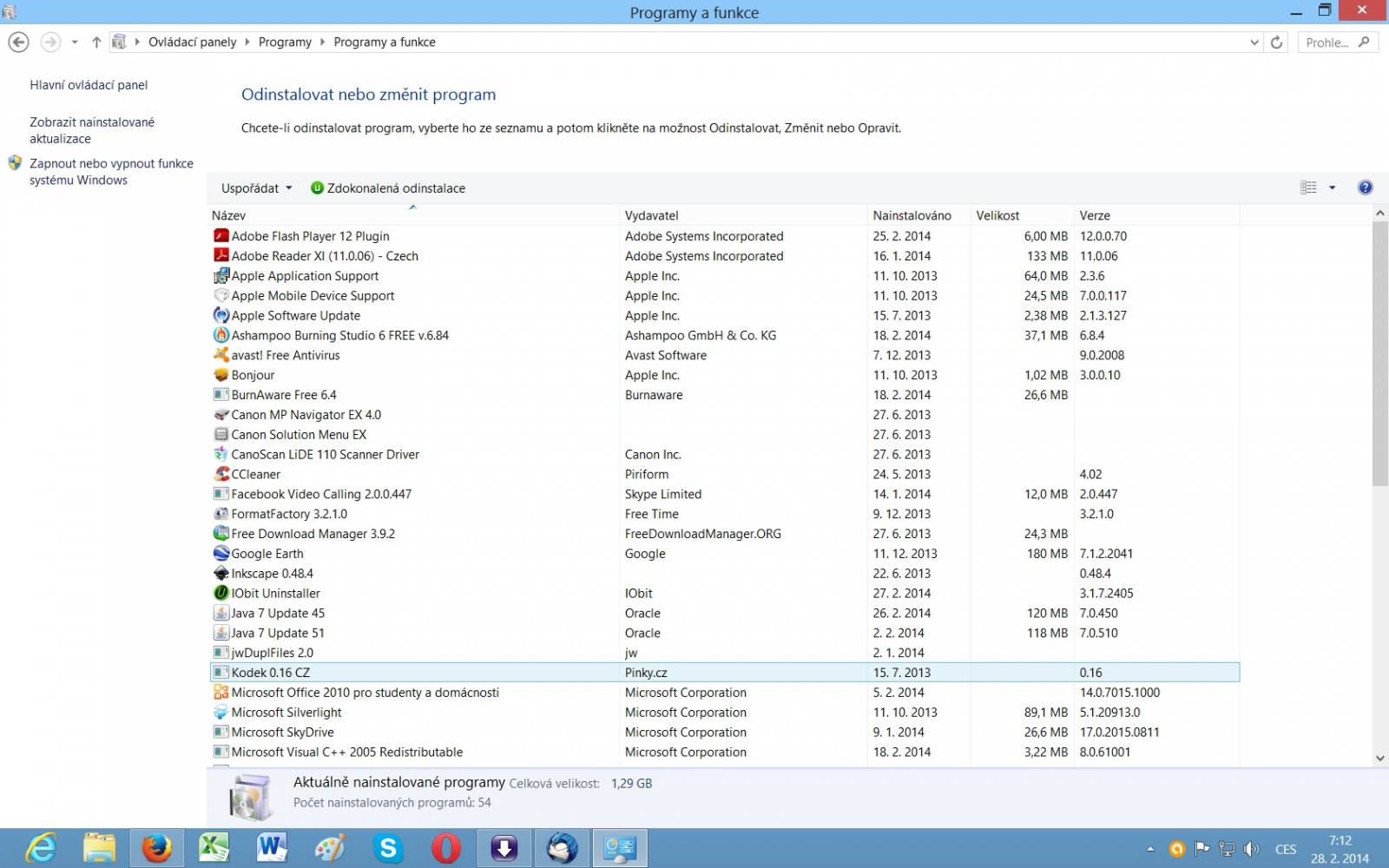This screenshot has height=868, width=1389.
Task: Click the Free Download Manager list icon
Action: 221,533
